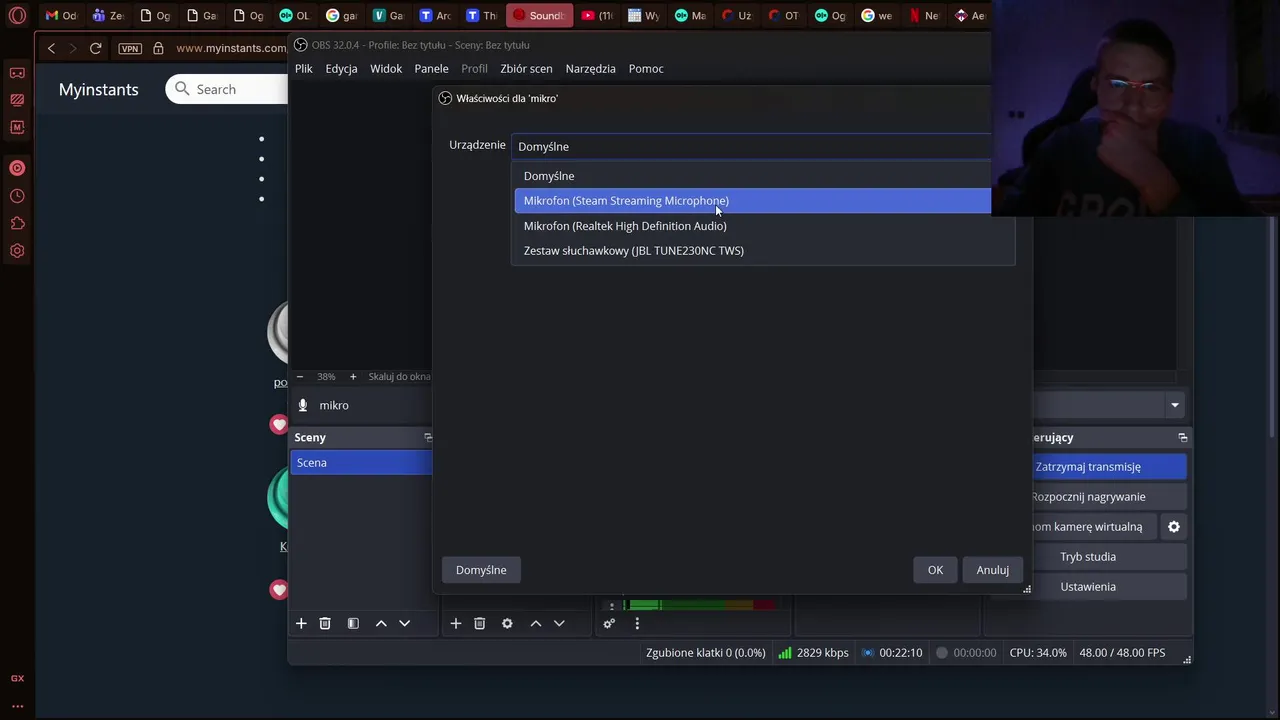This screenshot has width=1280, height=720.
Task: Open the Plik menu in OBS
Action: (x=304, y=69)
